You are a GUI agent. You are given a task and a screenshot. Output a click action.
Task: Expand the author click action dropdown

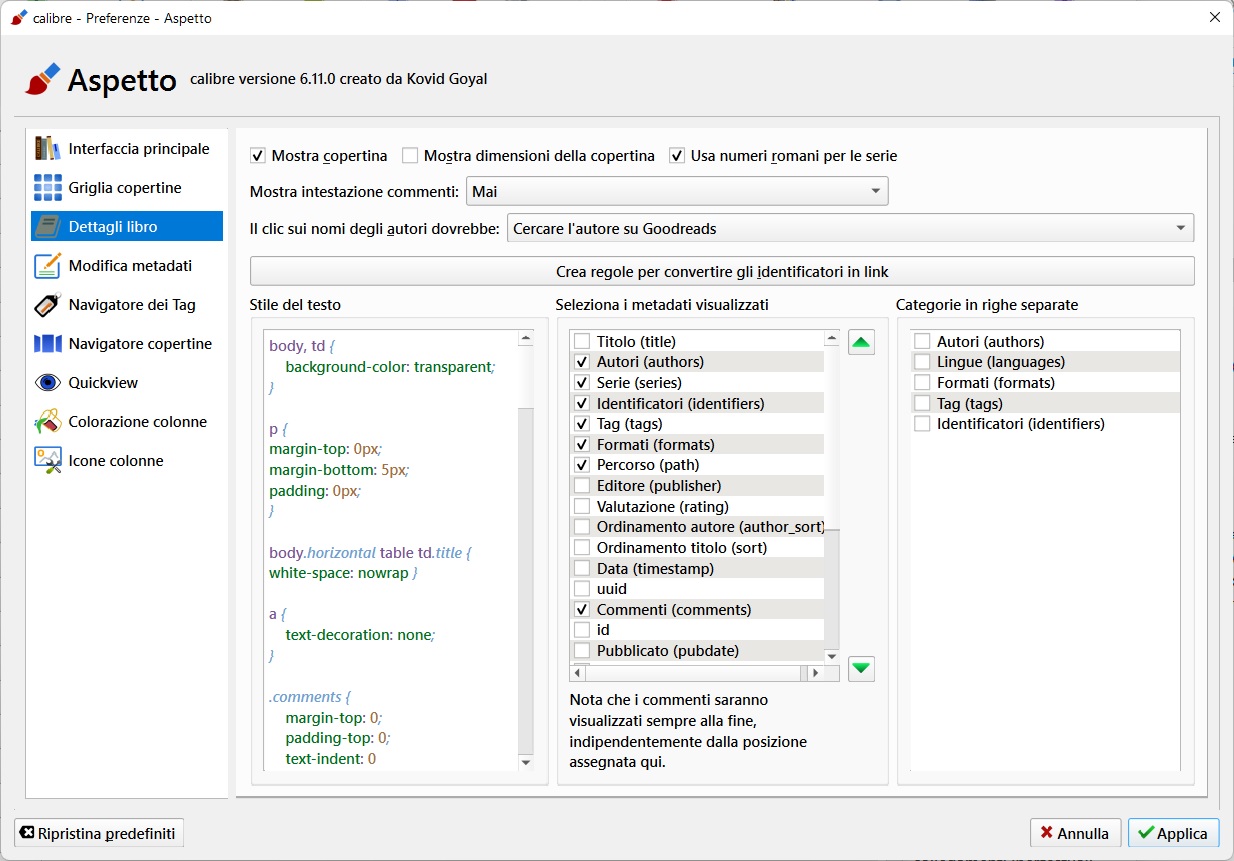tap(850, 229)
